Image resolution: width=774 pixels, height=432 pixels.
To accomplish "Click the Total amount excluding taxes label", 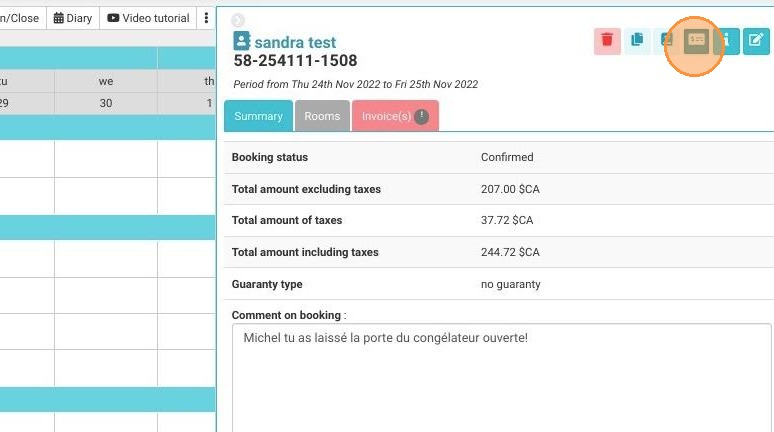I will tap(306, 189).
